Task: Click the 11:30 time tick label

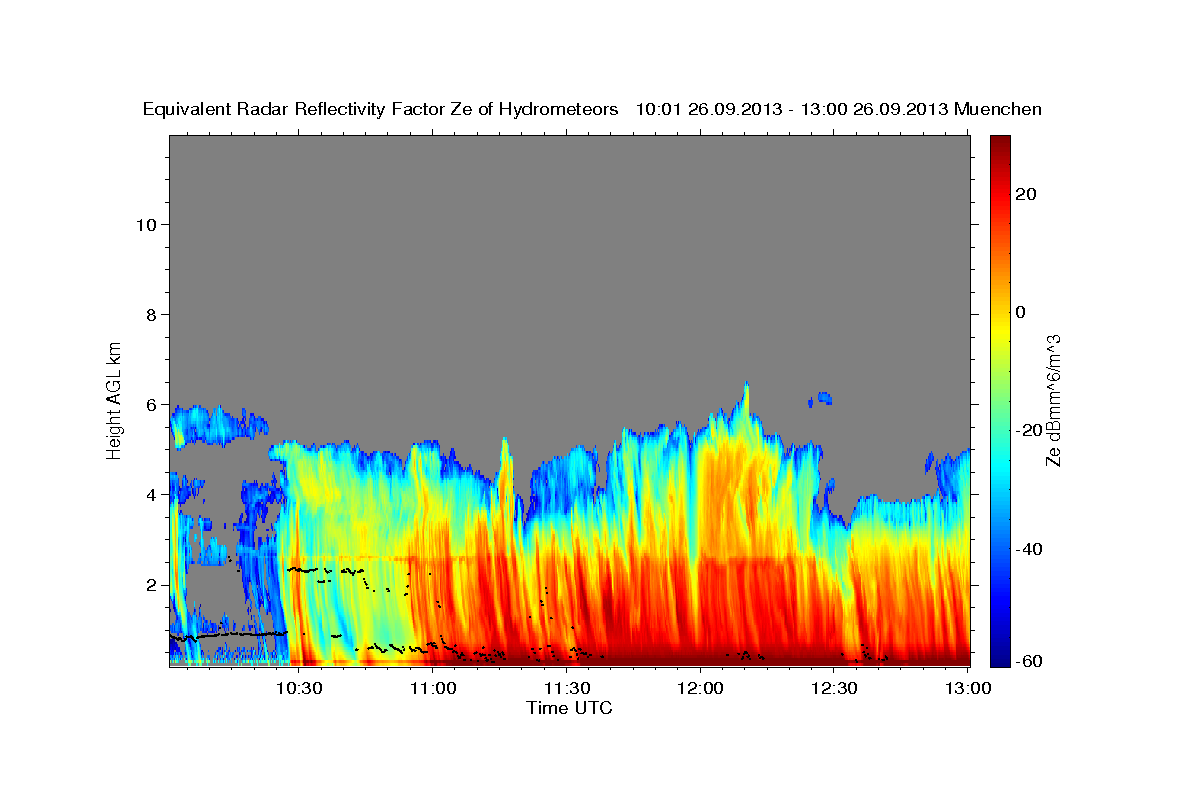Action: 566,688
